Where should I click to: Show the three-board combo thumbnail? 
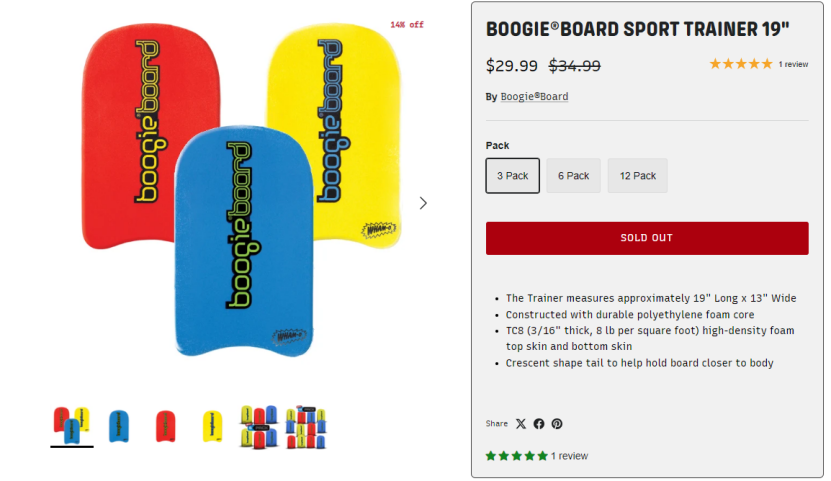coord(72,426)
